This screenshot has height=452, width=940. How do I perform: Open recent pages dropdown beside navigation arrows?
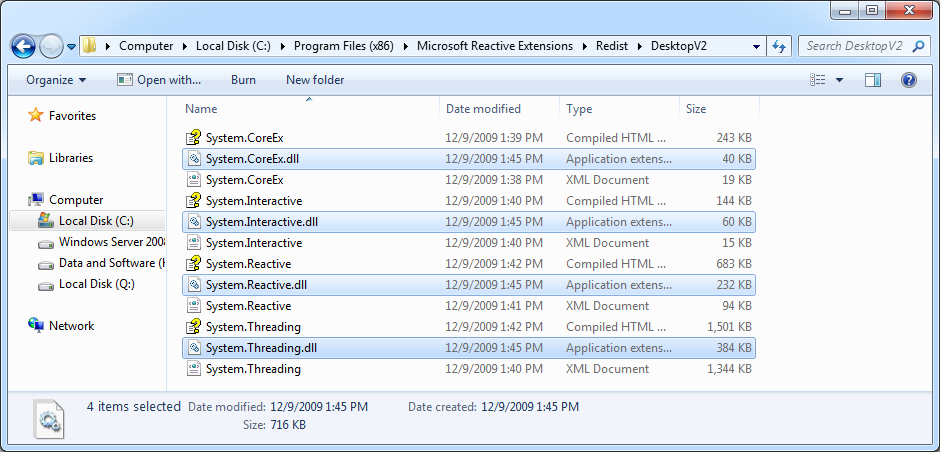(71, 47)
